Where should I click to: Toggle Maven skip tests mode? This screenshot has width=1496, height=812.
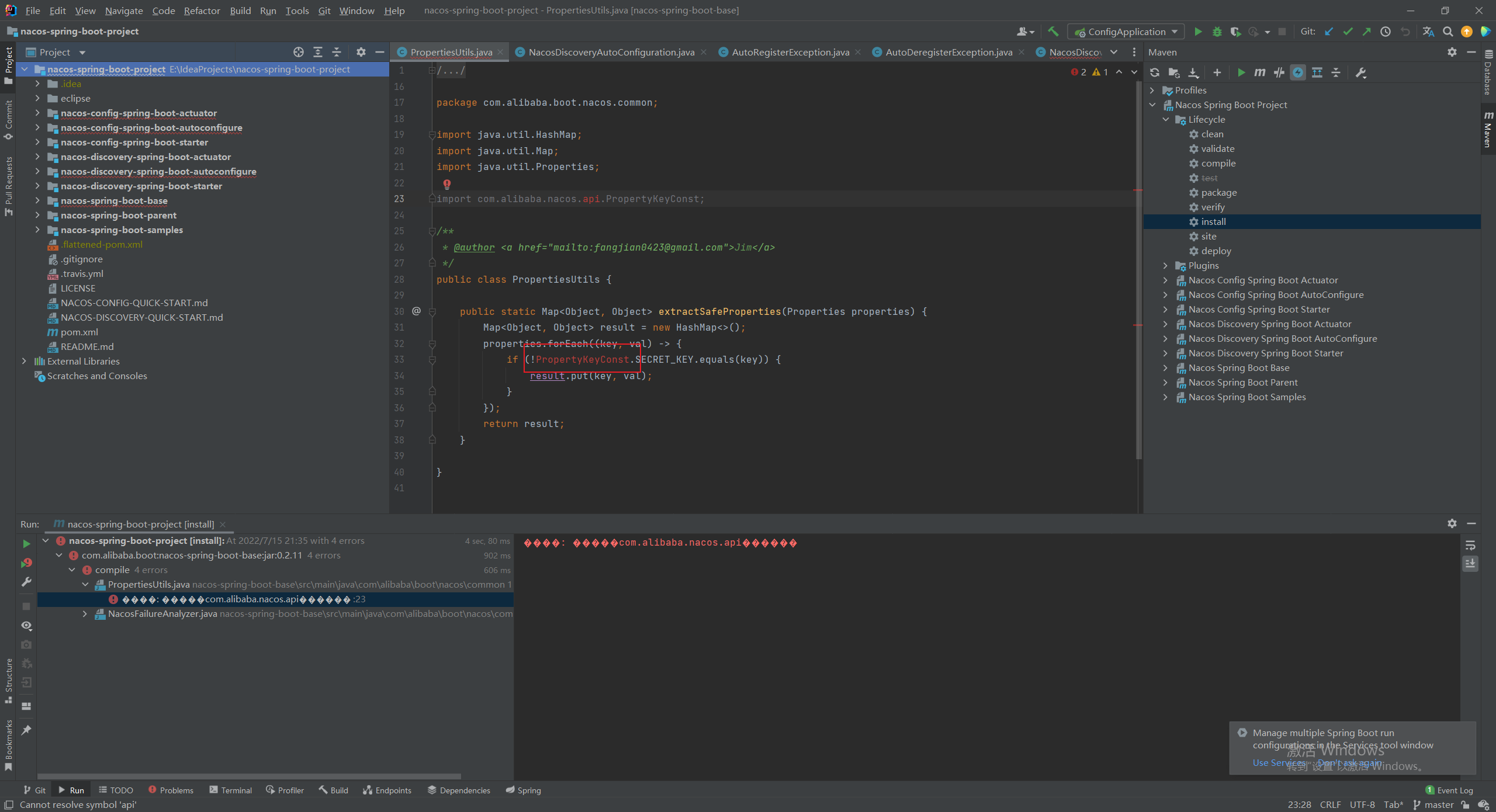point(1298,72)
